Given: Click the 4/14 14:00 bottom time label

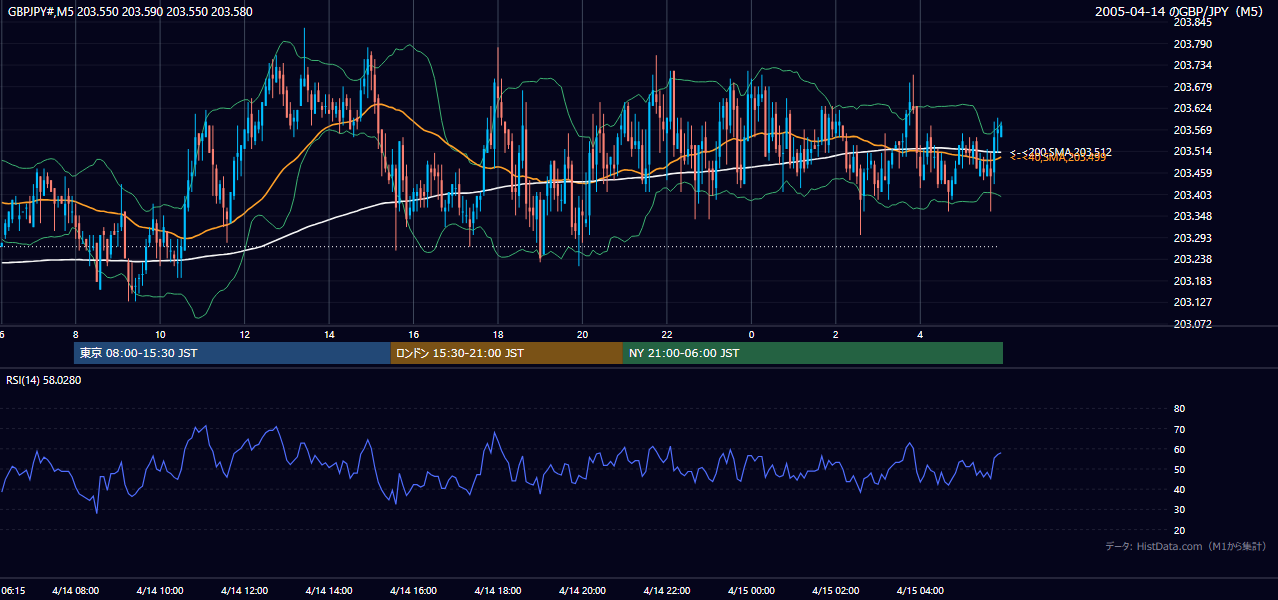Looking at the screenshot, I should [329, 591].
